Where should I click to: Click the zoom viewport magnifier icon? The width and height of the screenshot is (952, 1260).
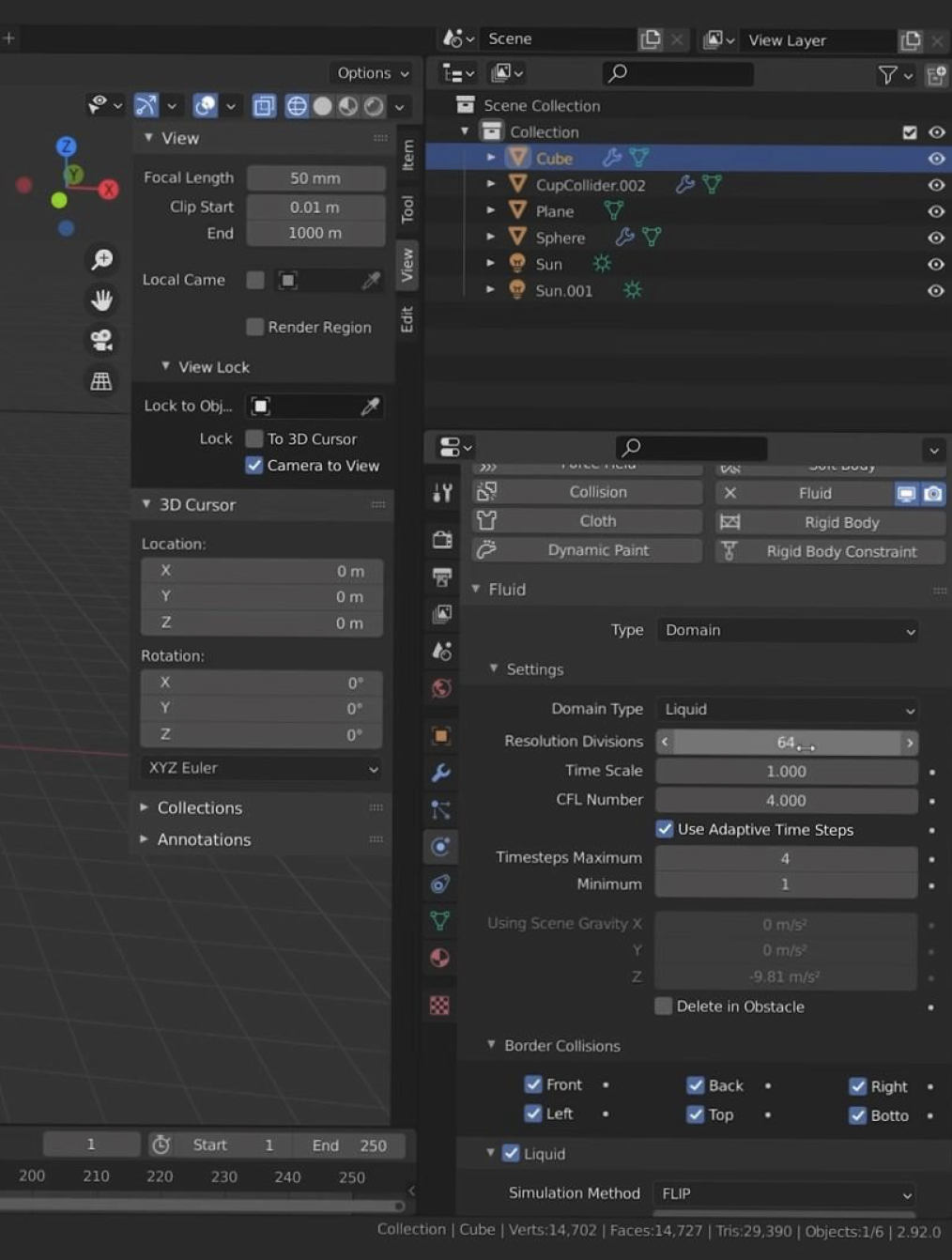[101, 259]
